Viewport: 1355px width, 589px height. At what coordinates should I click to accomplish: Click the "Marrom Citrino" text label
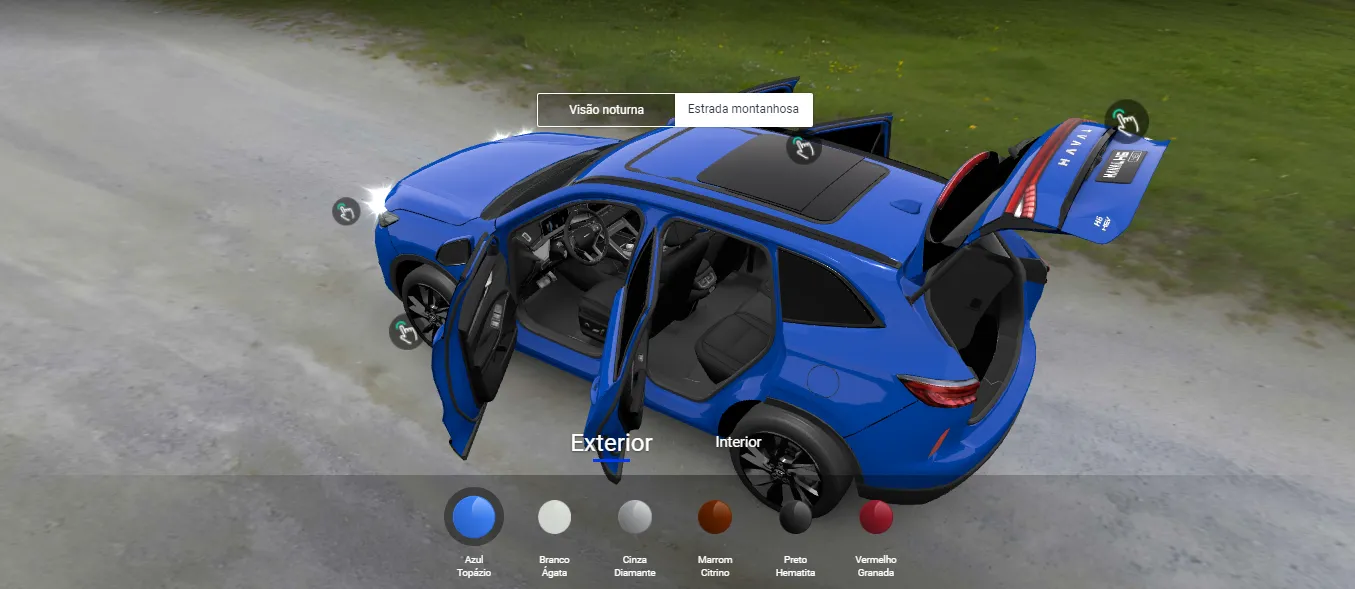click(x=715, y=566)
